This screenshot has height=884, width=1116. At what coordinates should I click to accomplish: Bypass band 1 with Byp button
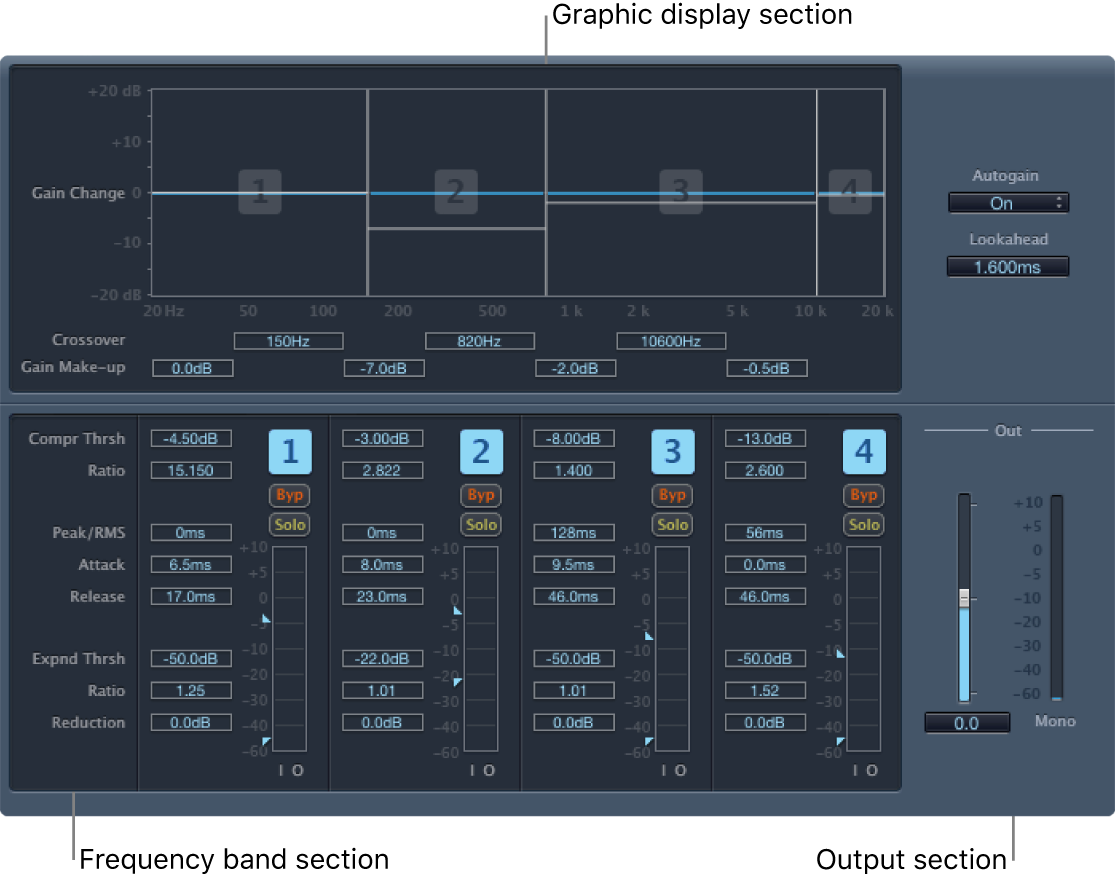coord(290,495)
